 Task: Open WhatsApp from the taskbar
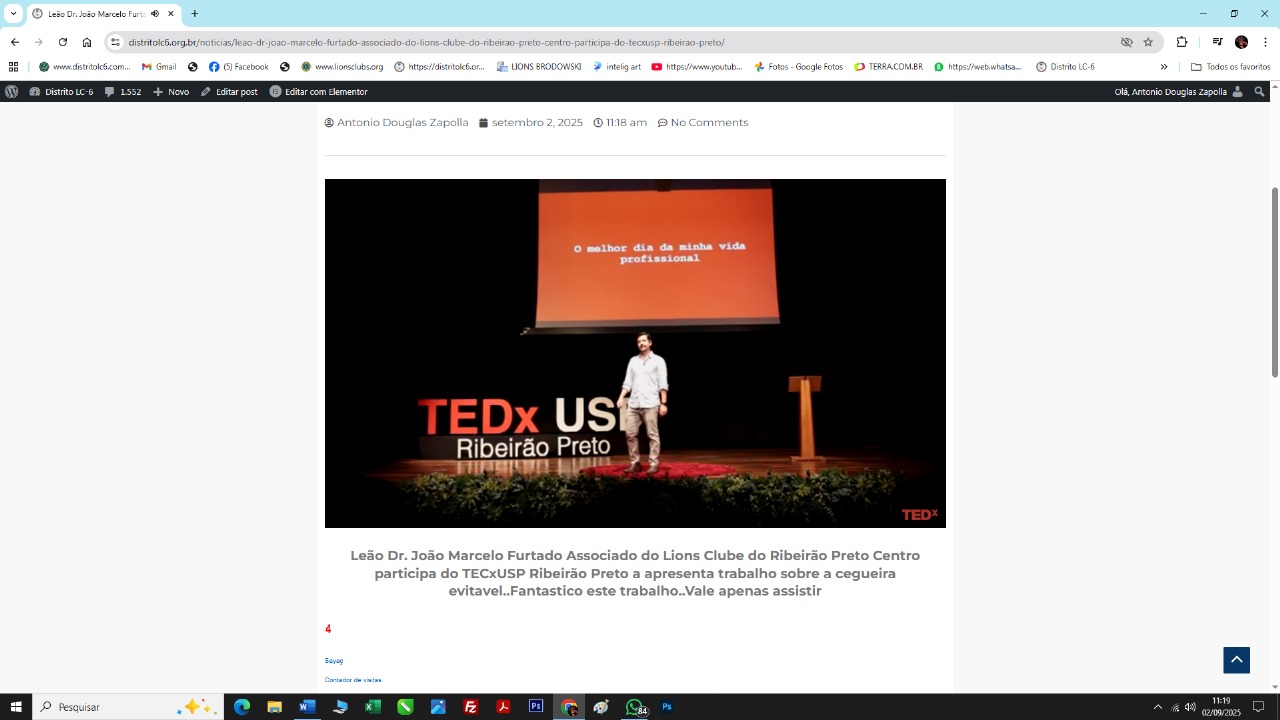(634, 707)
